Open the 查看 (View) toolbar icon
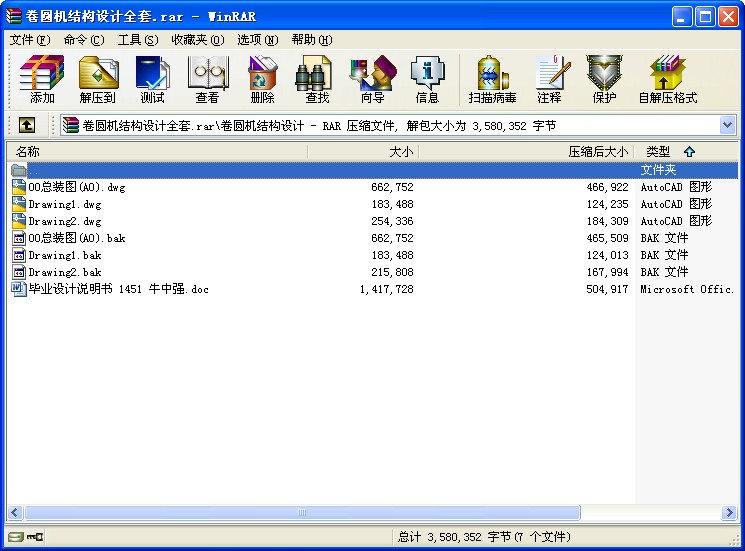Image resolution: width=745 pixels, height=551 pixels. tap(207, 79)
